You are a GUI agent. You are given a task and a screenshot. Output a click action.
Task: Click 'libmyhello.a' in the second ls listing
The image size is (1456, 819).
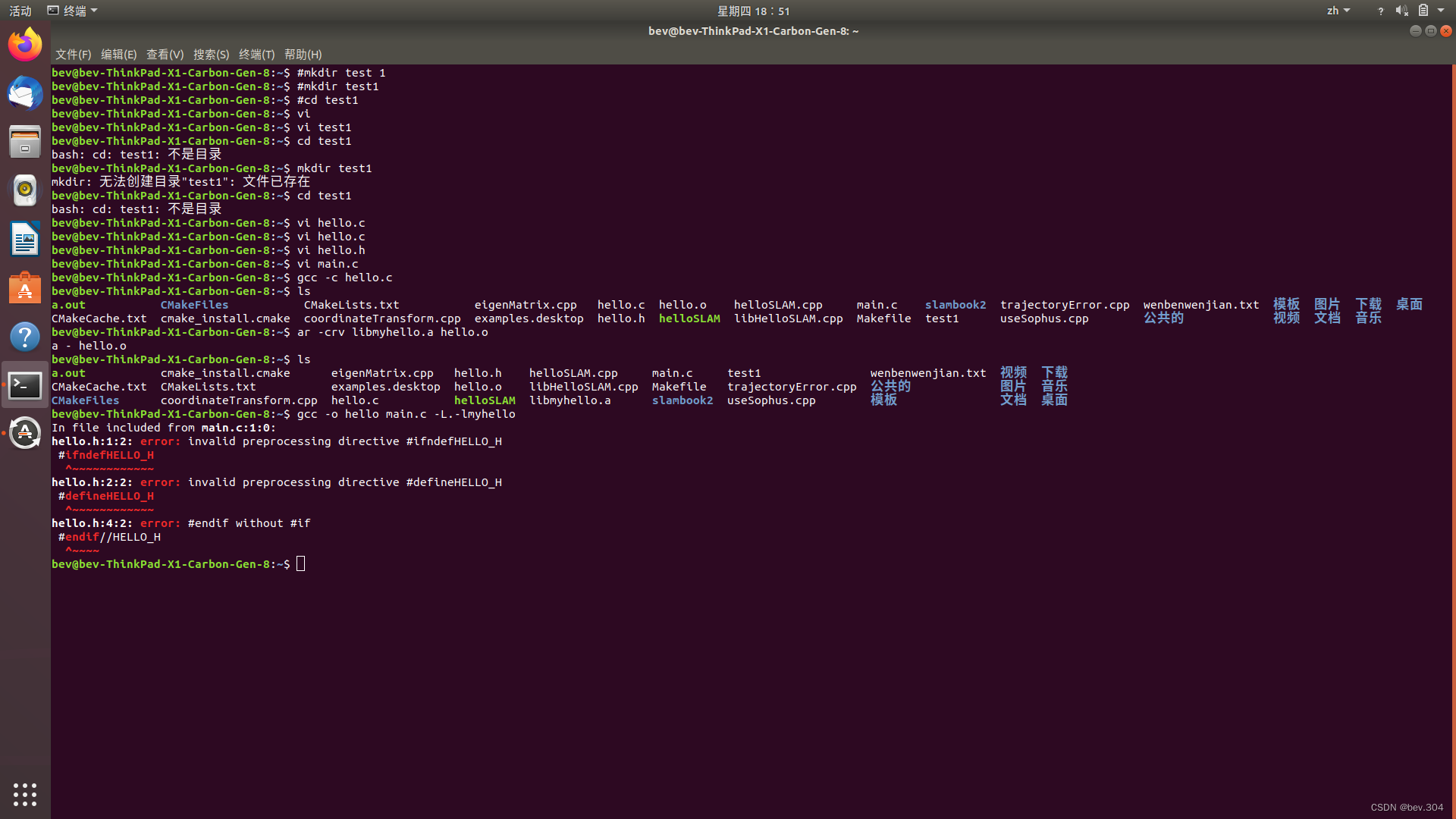click(570, 400)
